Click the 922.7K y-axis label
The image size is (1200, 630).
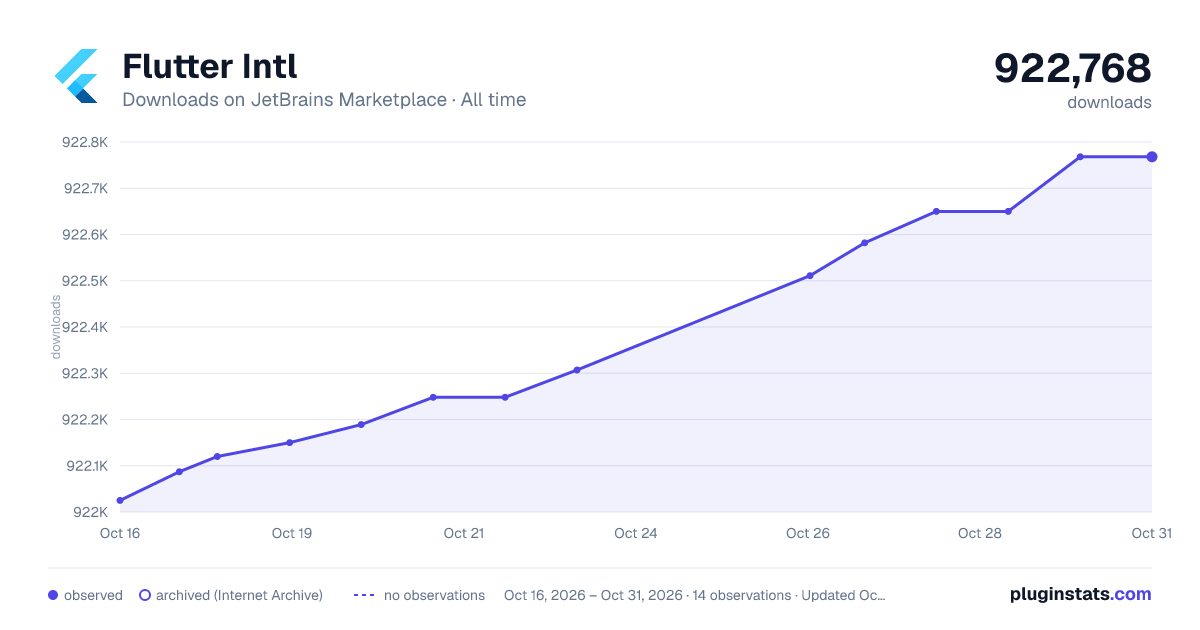pos(85,188)
